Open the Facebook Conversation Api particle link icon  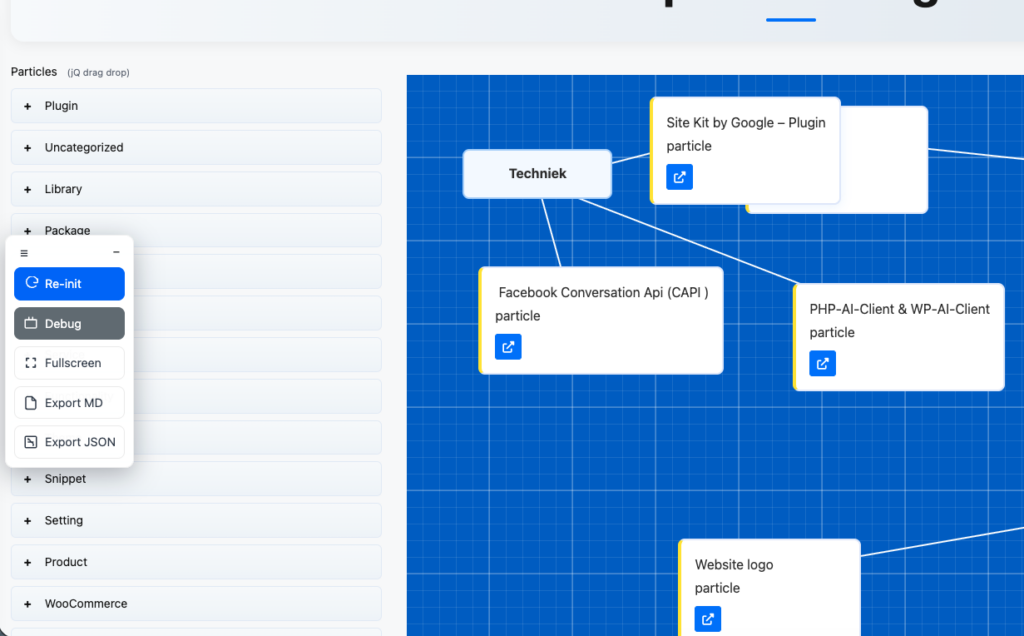(x=508, y=347)
